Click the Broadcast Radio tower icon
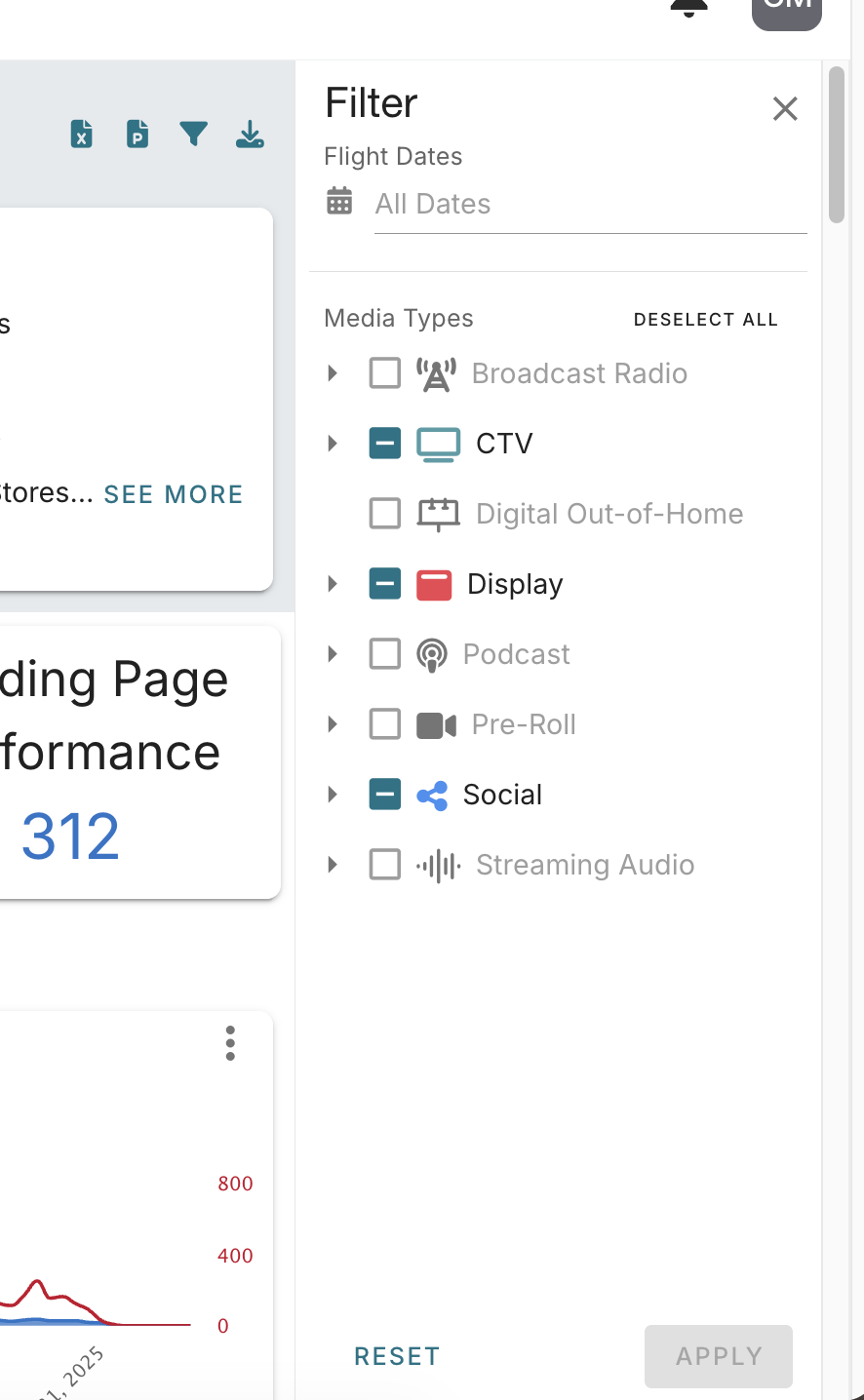Screen dimensions: 864x1400 point(437,373)
